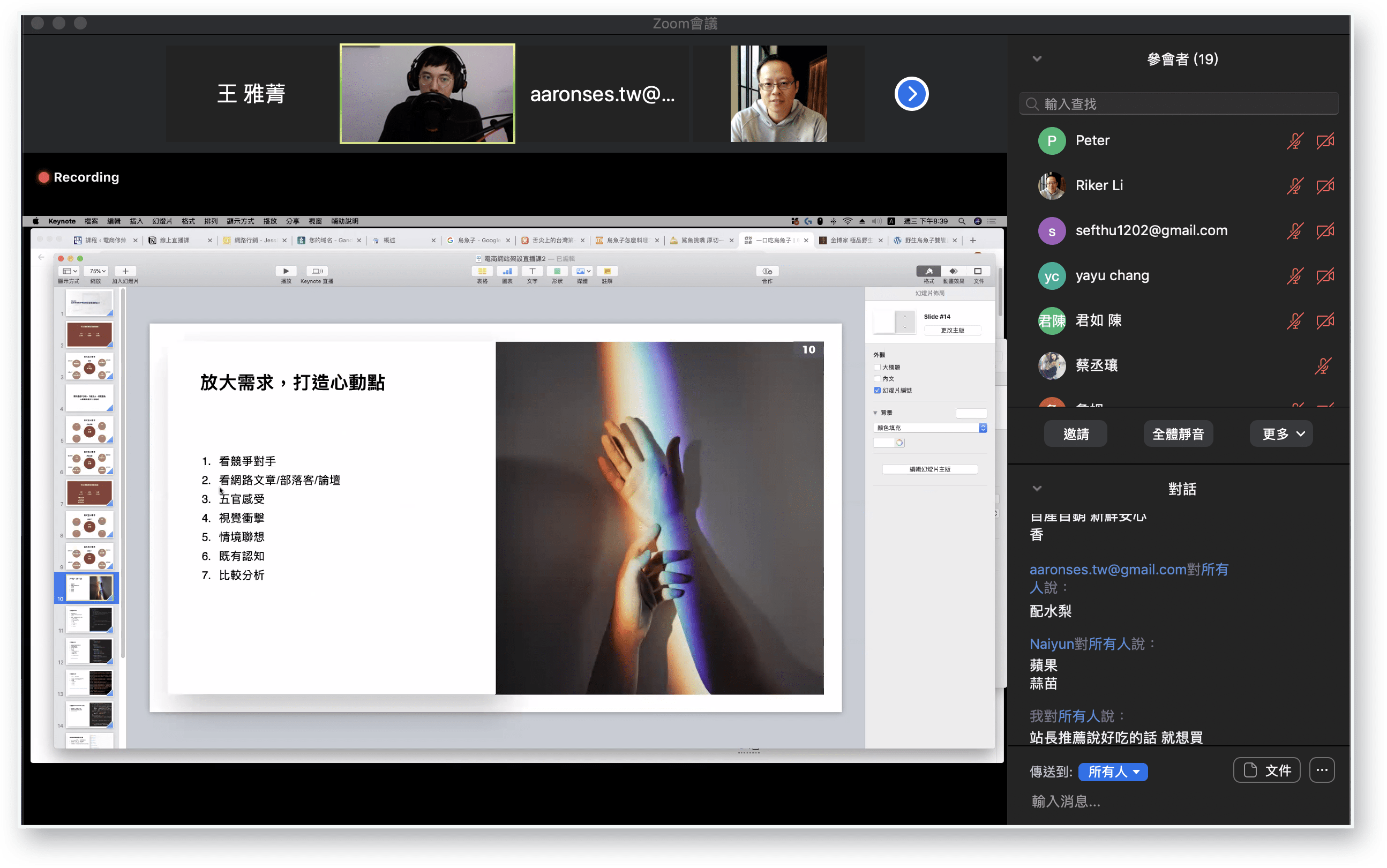Click the Wi-Fi icon in the macOS menu bar
Viewport: 1387px width, 868px height.
pyautogui.click(x=848, y=221)
